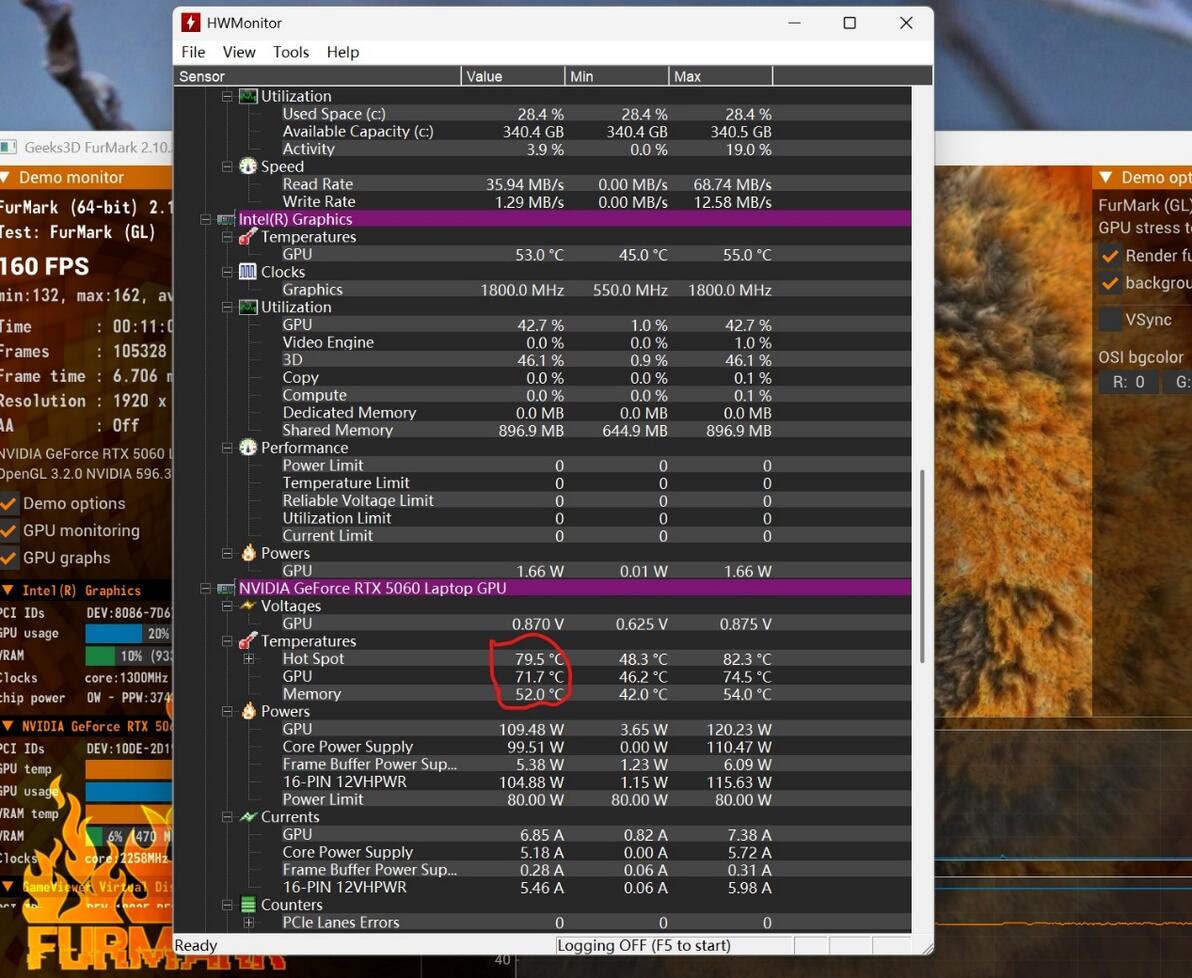This screenshot has width=1192, height=978.
Task: Toggle GPU monitoring checkbox in FurMark
Action: pyautogui.click(x=8, y=530)
